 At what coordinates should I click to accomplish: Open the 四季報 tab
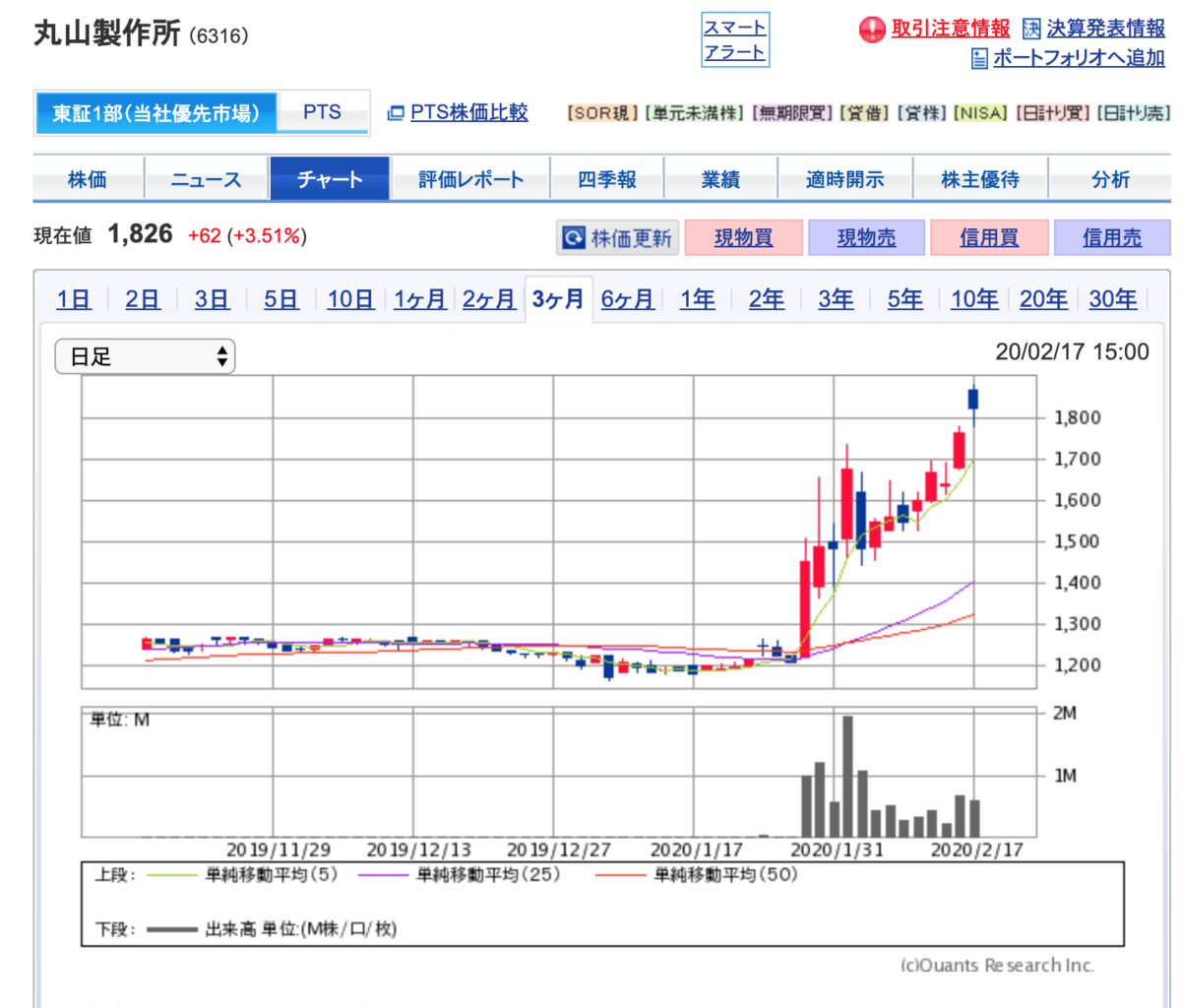click(606, 179)
